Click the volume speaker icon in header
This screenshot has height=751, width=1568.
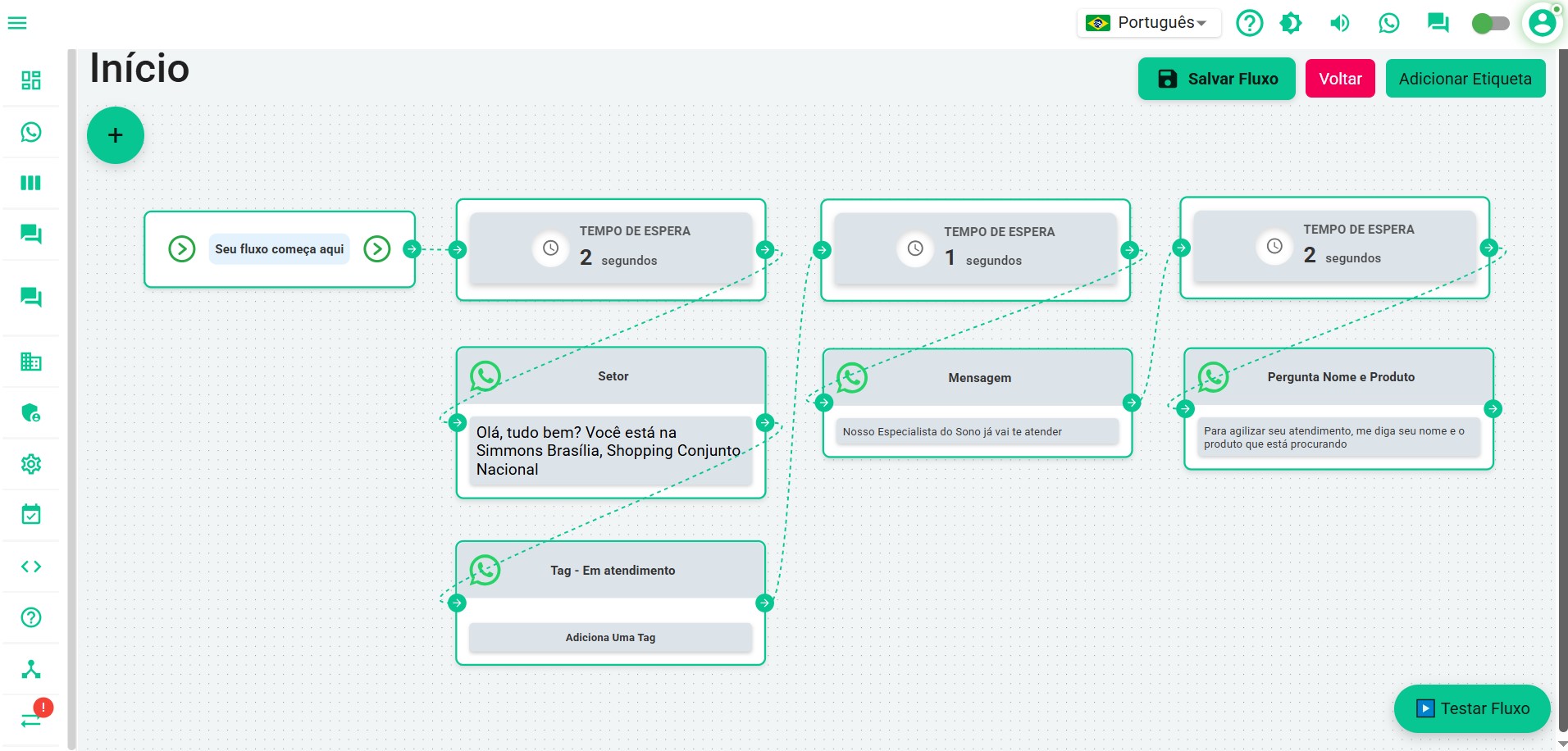(x=1339, y=23)
